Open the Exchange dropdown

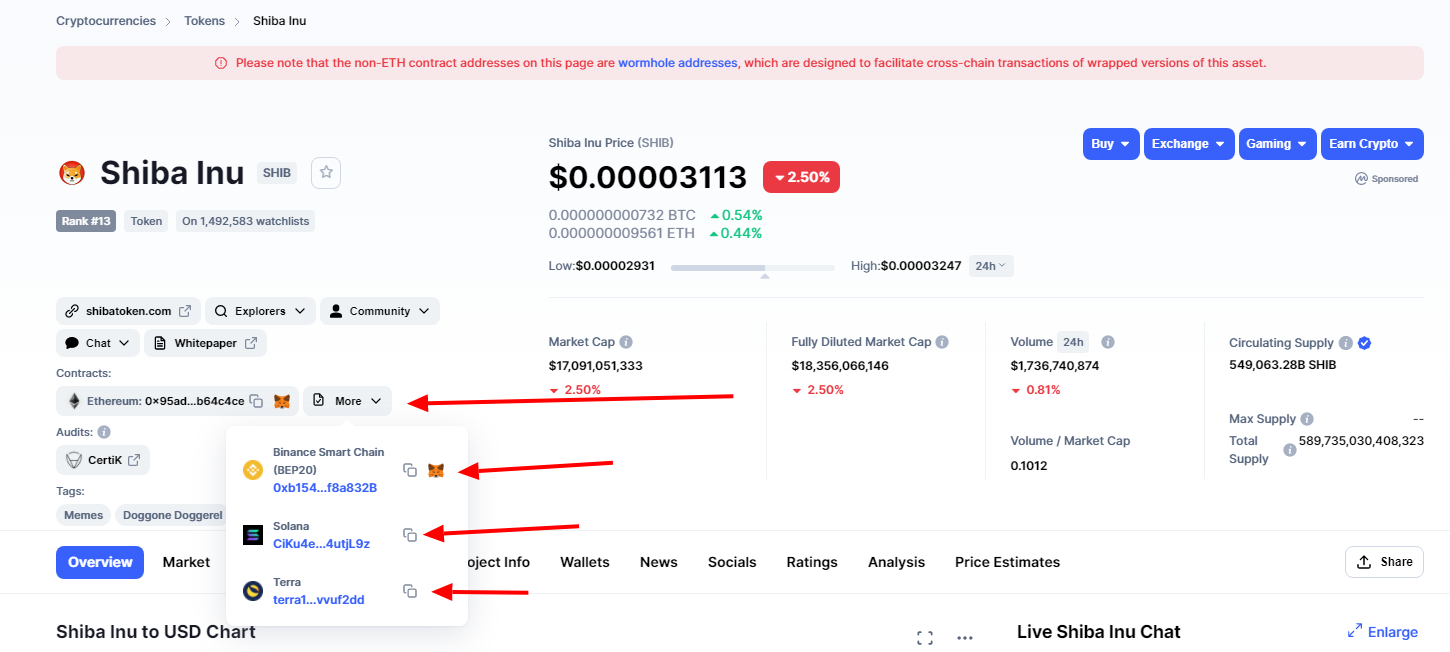point(1190,144)
